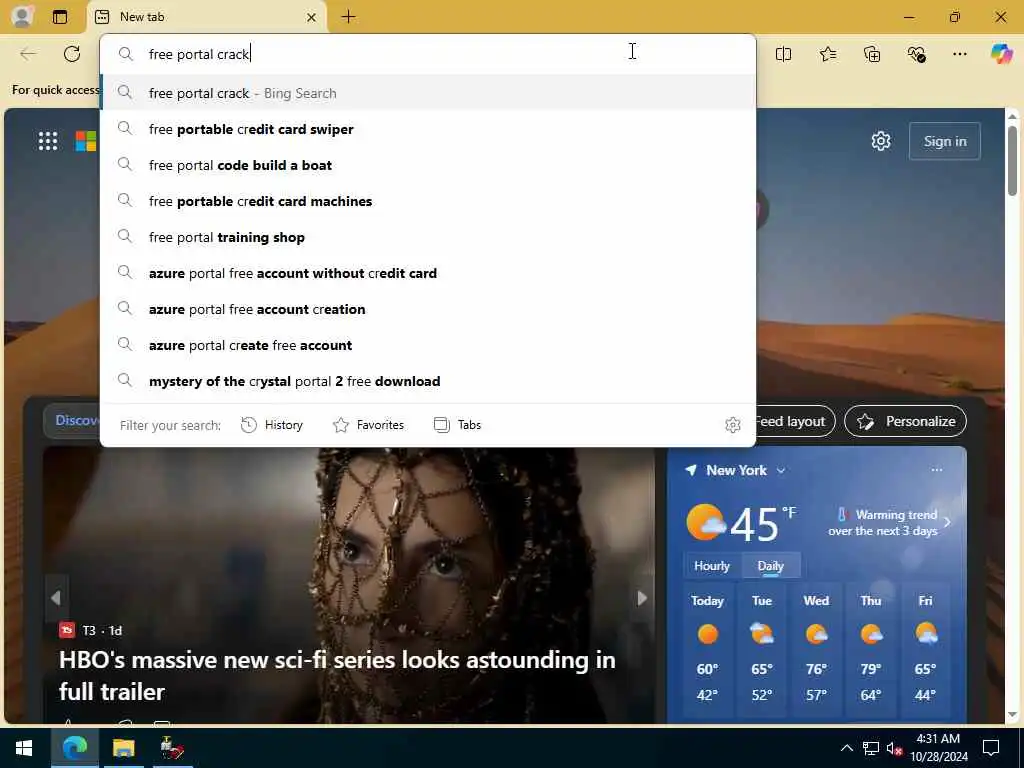Go to previous news story arrow
The height and width of the screenshot is (768, 1024).
click(56, 598)
